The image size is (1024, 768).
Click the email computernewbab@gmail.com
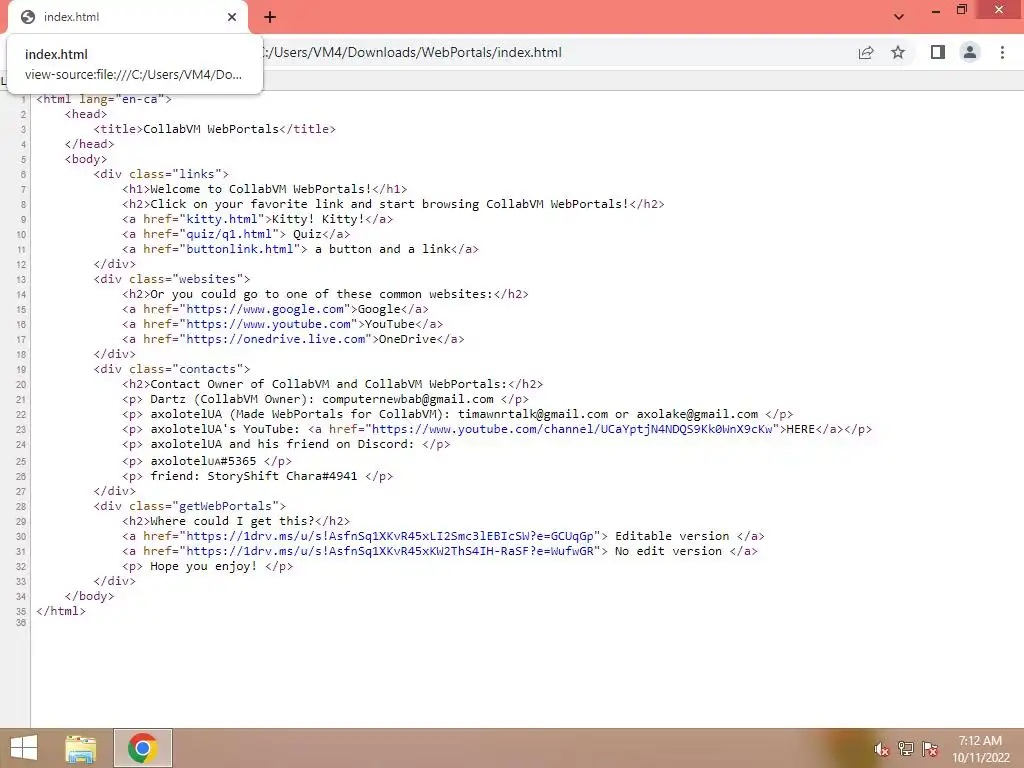(408, 400)
